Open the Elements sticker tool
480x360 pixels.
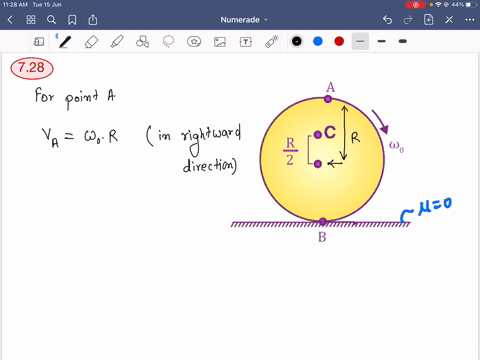[194, 42]
